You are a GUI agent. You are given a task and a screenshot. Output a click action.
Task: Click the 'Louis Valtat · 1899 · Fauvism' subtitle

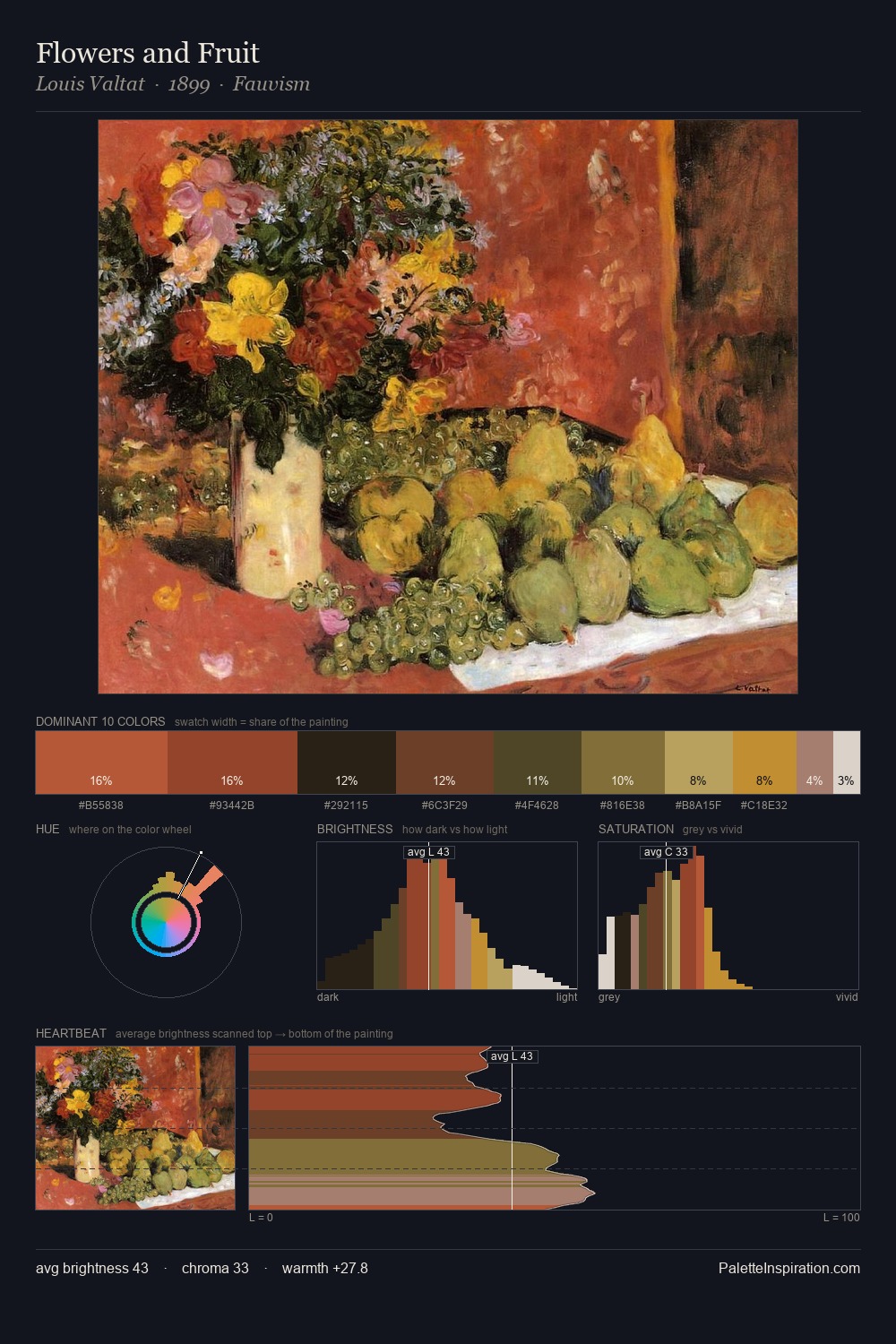(x=173, y=84)
